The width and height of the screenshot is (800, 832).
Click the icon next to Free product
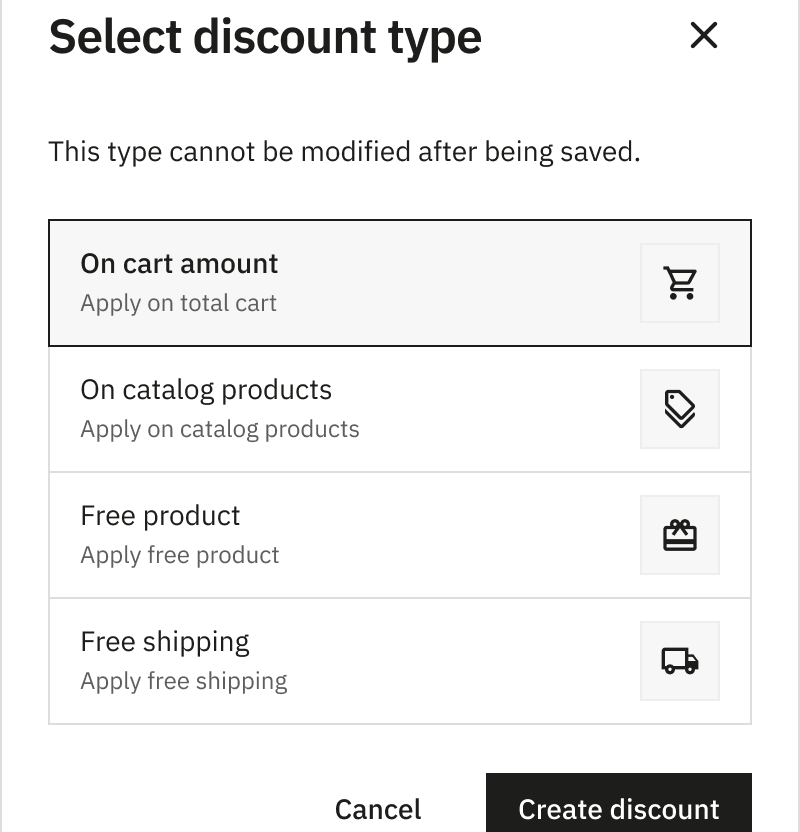[x=680, y=535]
